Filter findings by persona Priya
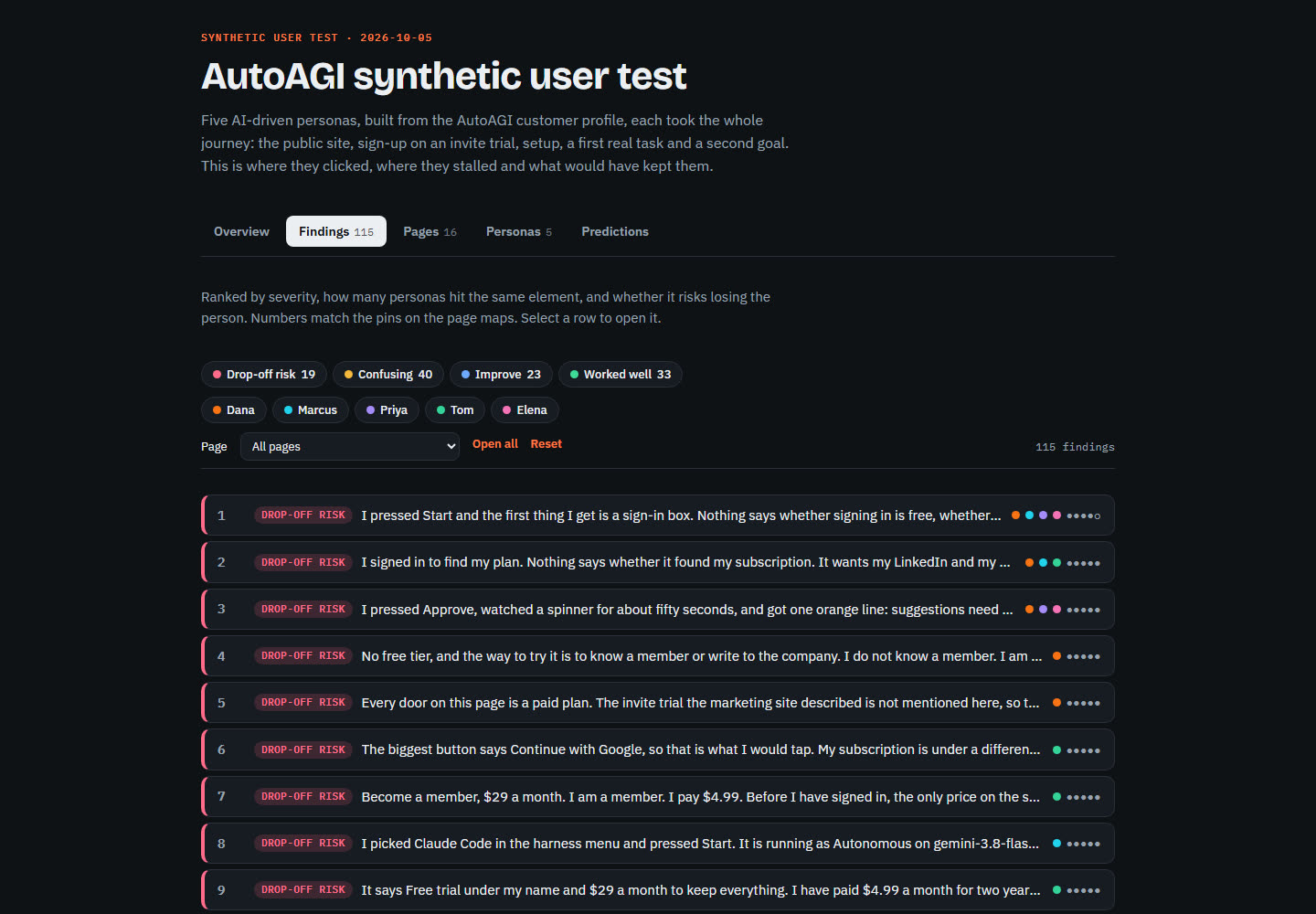Viewport: 1316px width, 914px height. coord(387,409)
